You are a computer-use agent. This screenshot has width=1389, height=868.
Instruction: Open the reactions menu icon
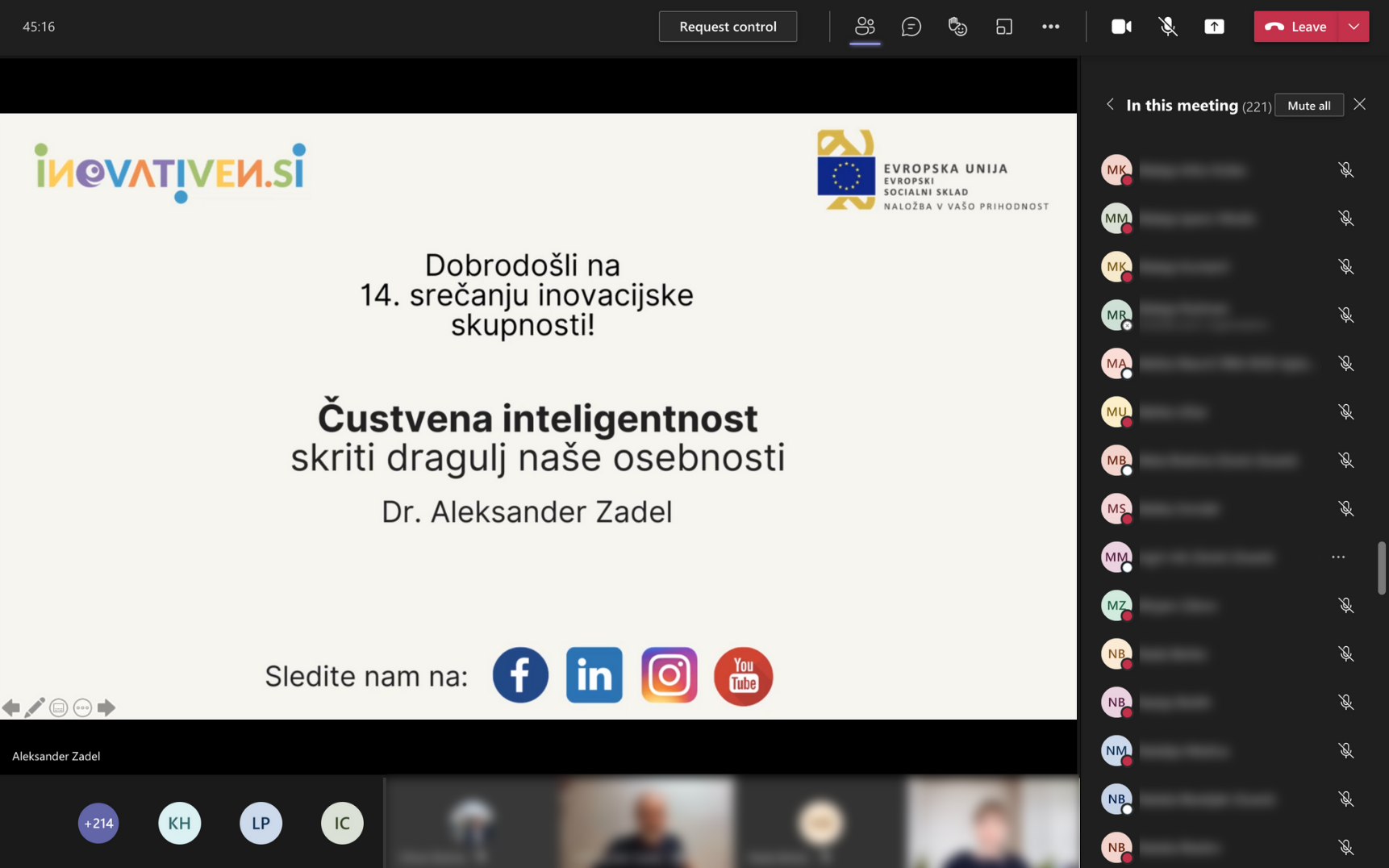pyautogui.click(x=957, y=27)
